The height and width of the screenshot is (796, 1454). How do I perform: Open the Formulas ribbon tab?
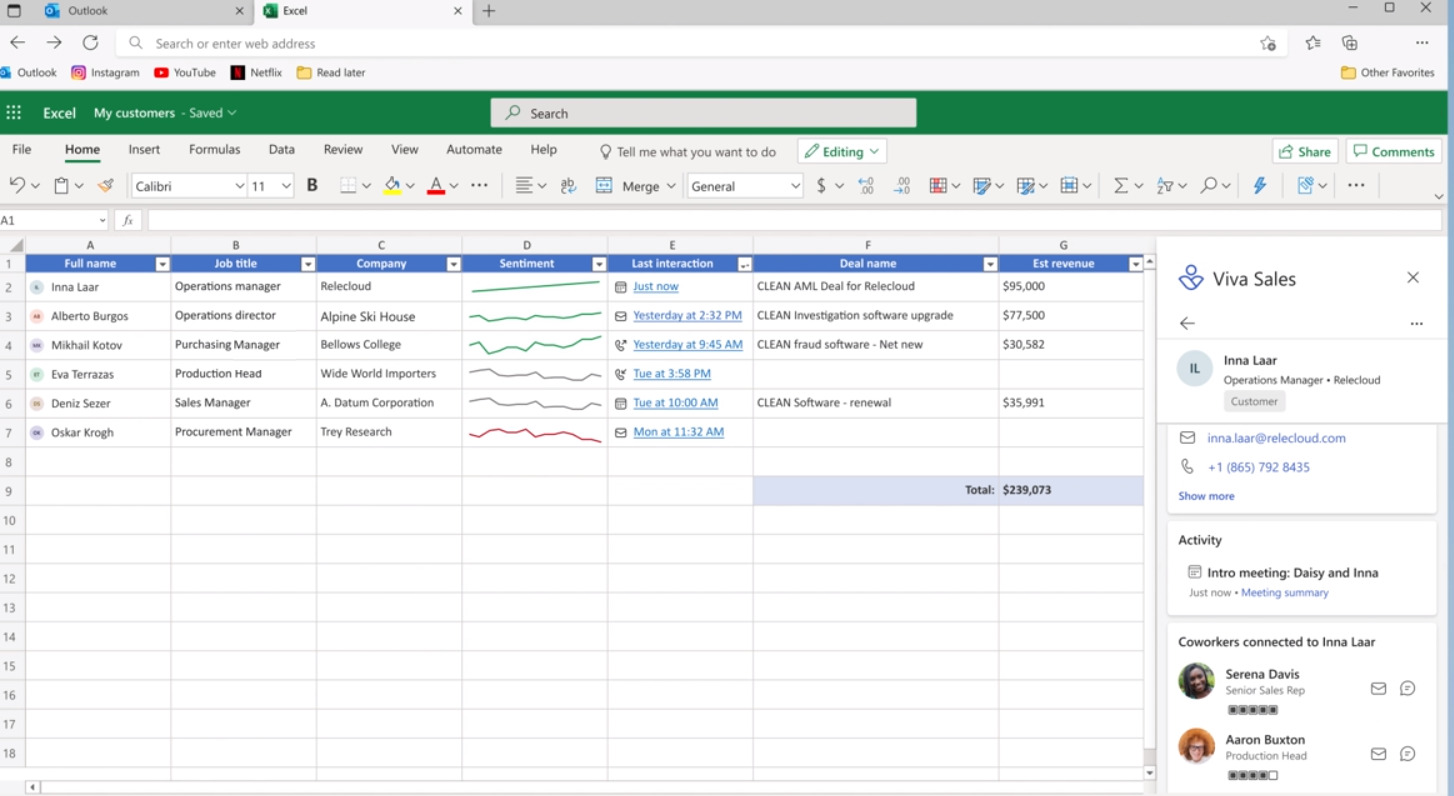tap(214, 149)
